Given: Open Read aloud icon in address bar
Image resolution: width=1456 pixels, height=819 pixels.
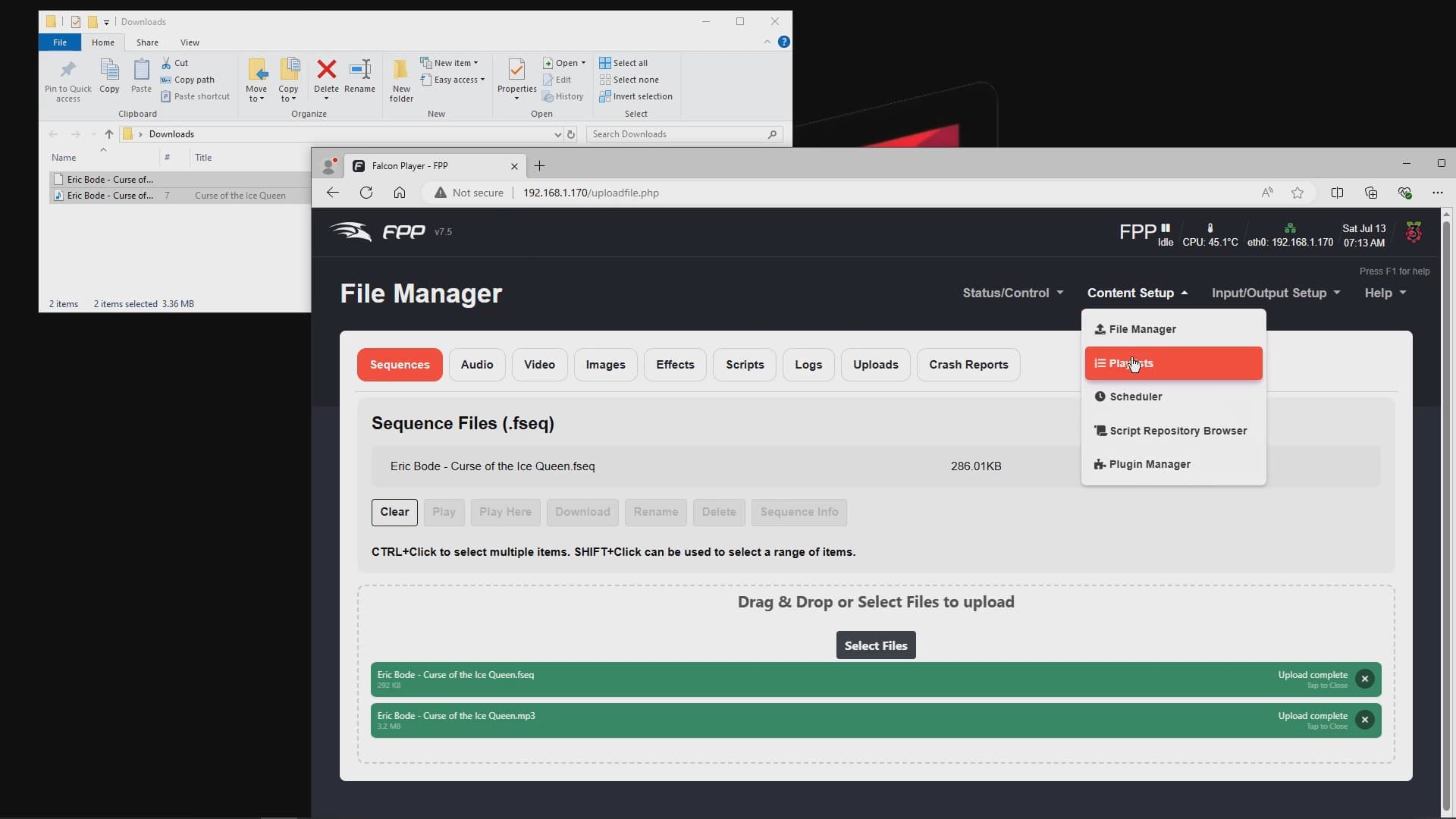Looking at the screenshot, I should tap(1267, 193).
